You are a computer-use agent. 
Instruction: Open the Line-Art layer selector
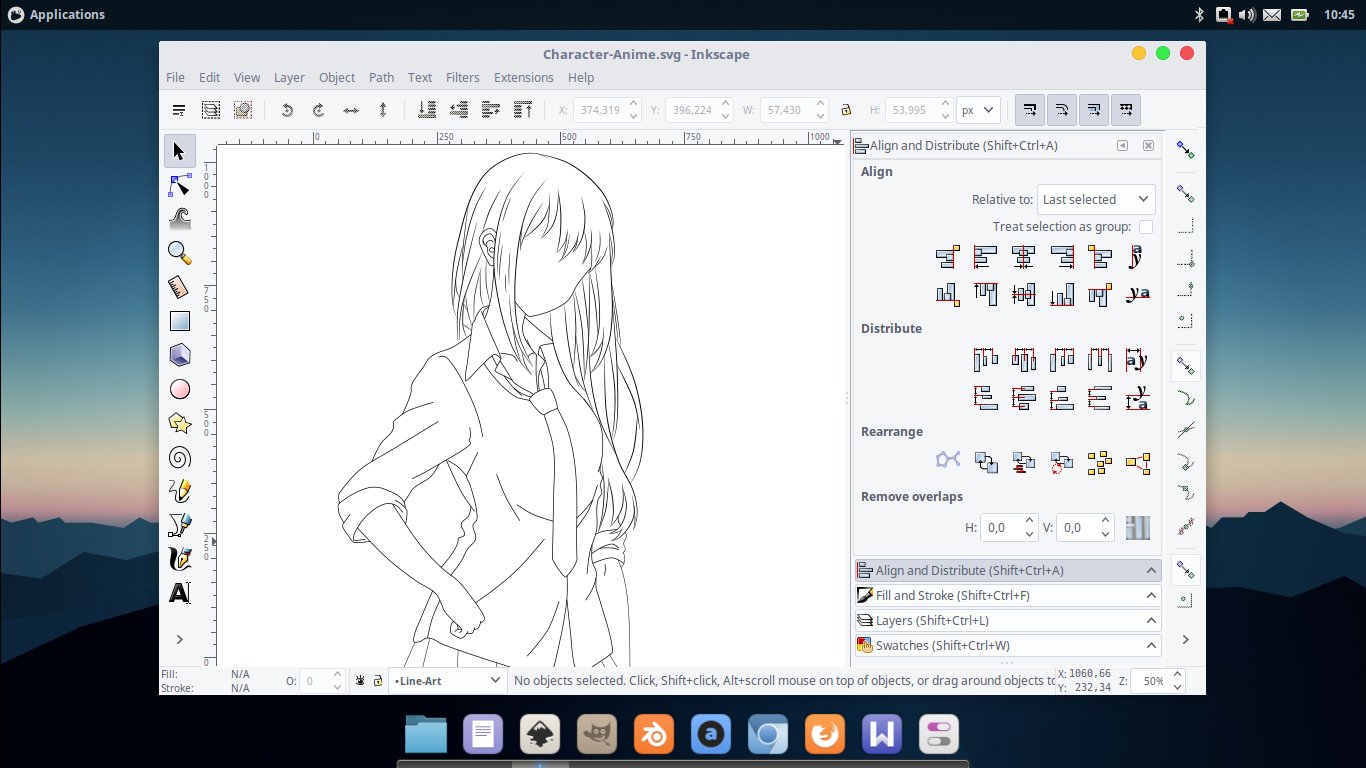(x=446, y=680)
